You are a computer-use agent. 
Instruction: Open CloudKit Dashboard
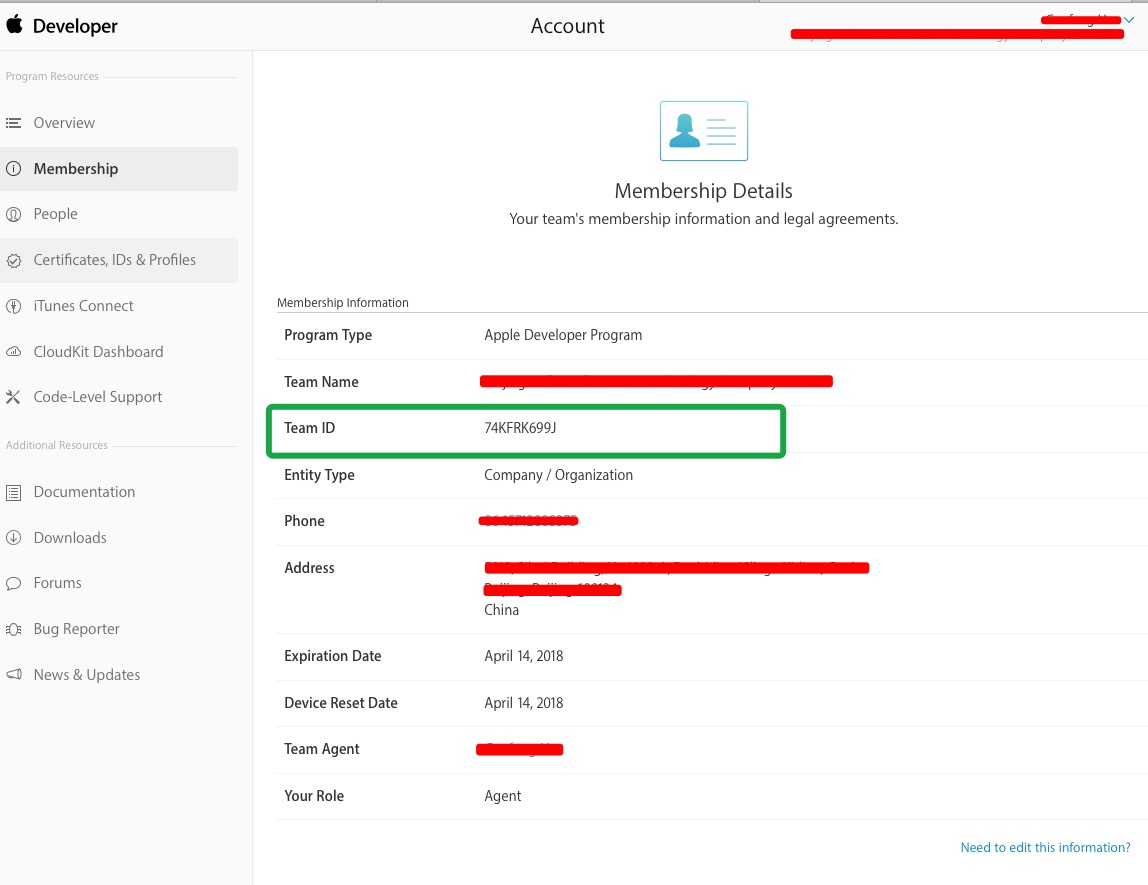click(x=99, y=352)
